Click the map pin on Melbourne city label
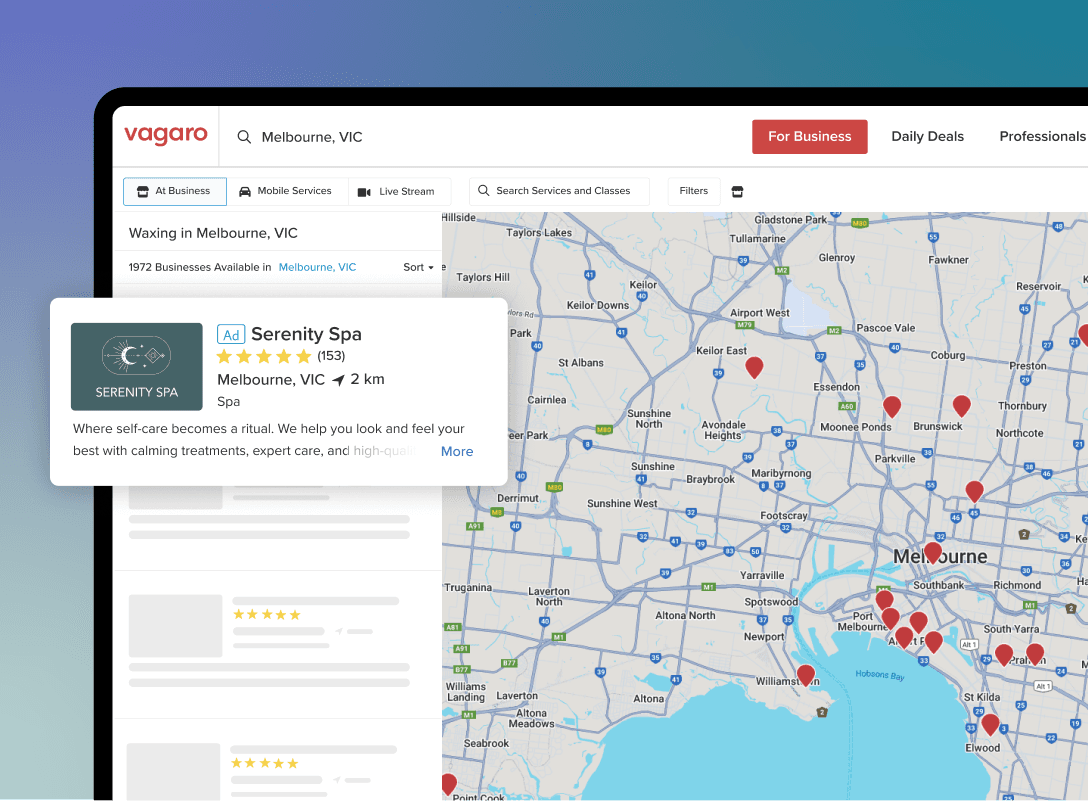 tap(932, 552)
